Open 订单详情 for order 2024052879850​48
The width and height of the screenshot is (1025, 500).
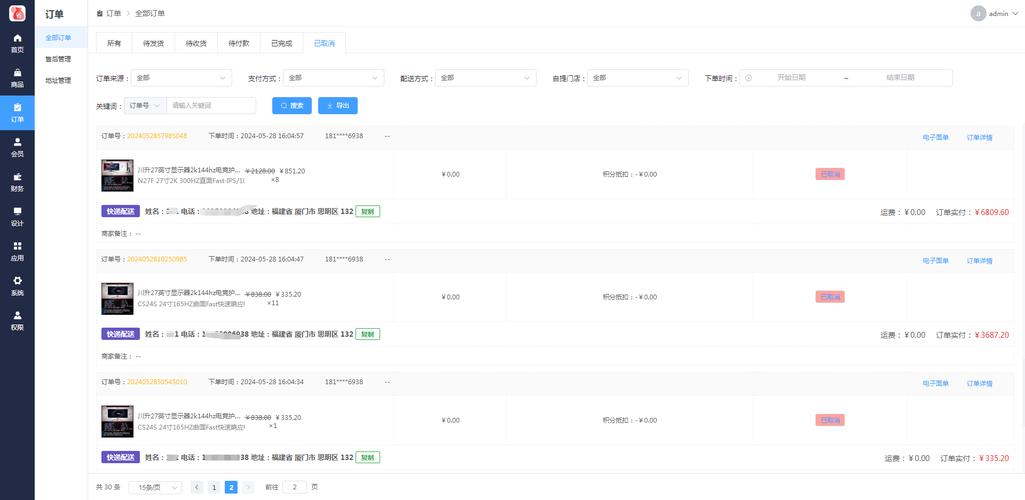tap(979, 136)
